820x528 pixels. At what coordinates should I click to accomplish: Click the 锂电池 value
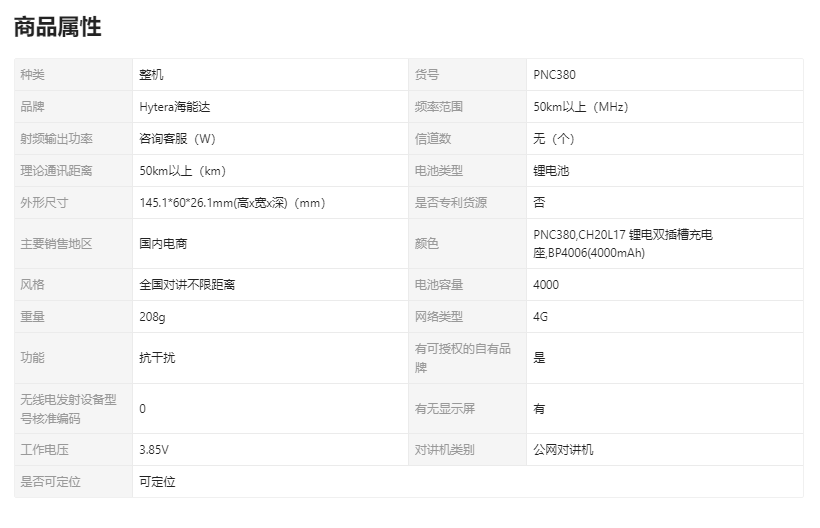click(551, 170)
